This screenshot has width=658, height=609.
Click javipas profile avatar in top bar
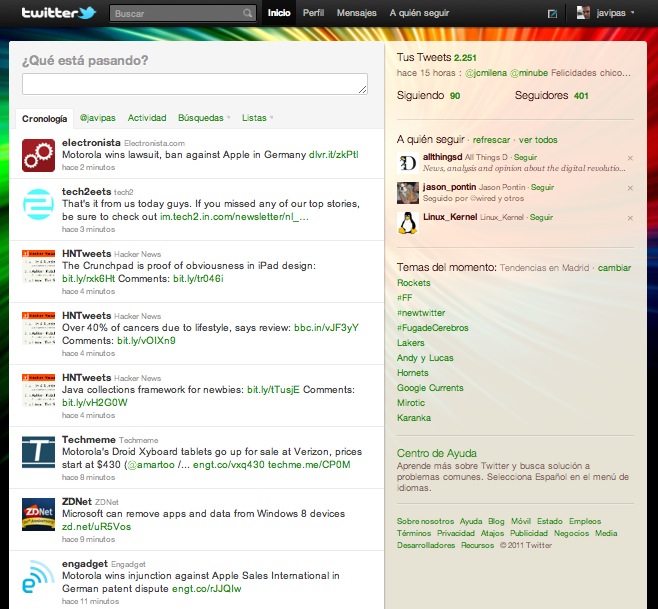point(583,13)
